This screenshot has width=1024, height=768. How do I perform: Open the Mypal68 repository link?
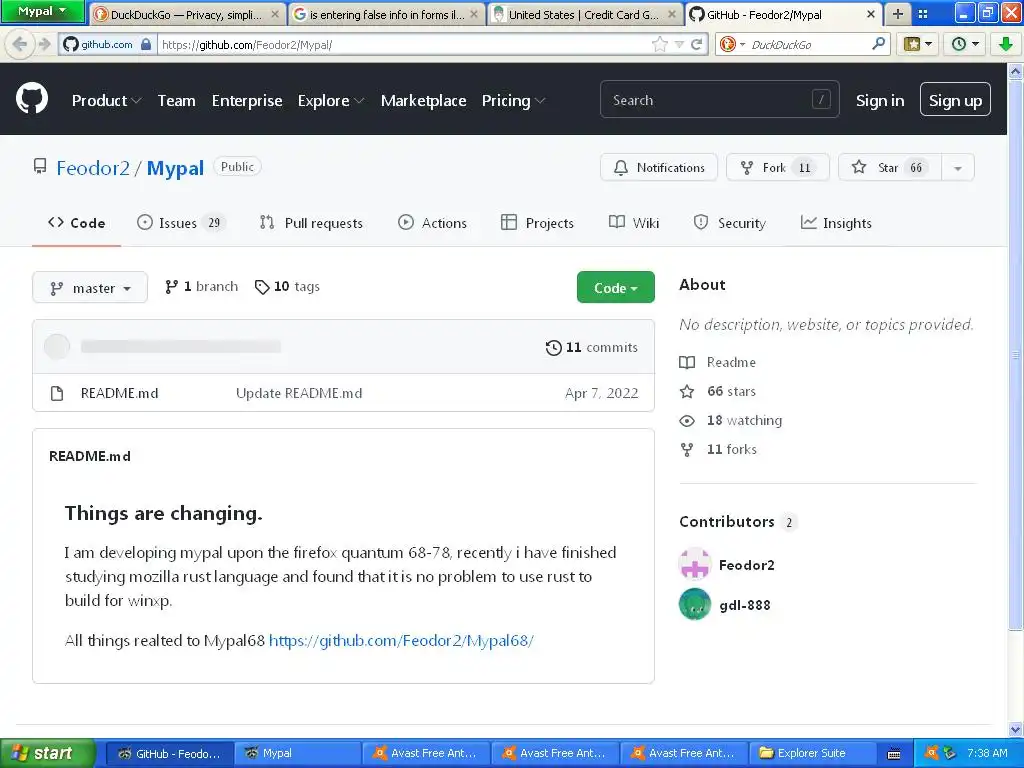[401, 641]
